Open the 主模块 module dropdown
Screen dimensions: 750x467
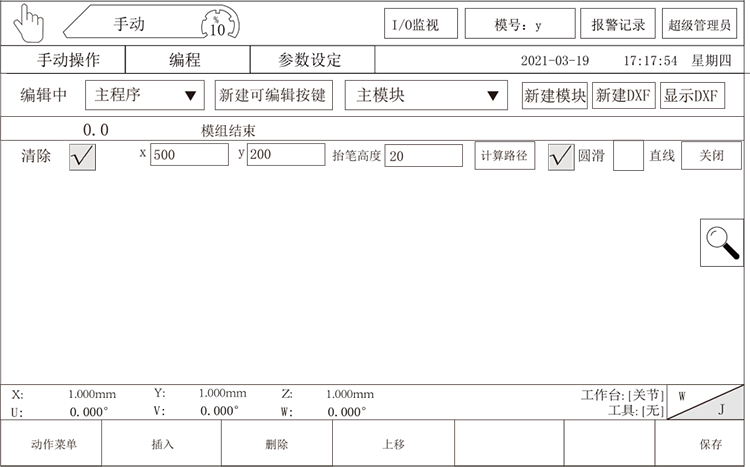click(x=426, y=96)
